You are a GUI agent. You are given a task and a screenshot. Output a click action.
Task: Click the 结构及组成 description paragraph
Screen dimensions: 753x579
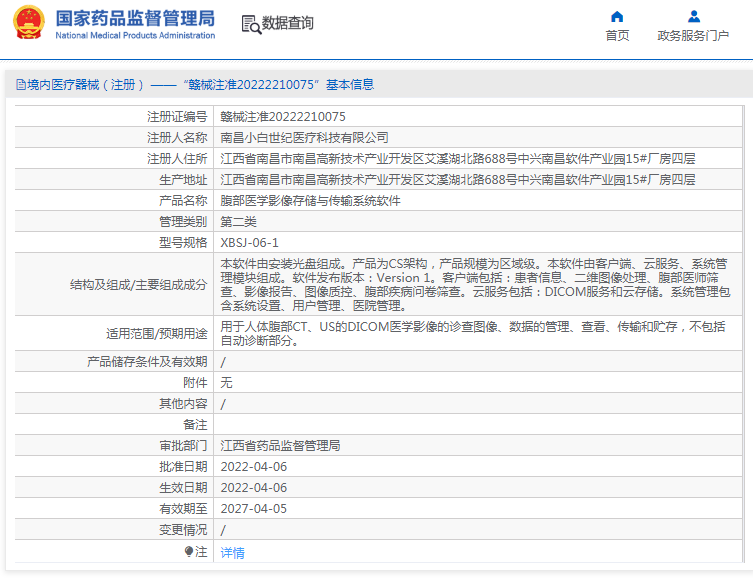point(475,285)
